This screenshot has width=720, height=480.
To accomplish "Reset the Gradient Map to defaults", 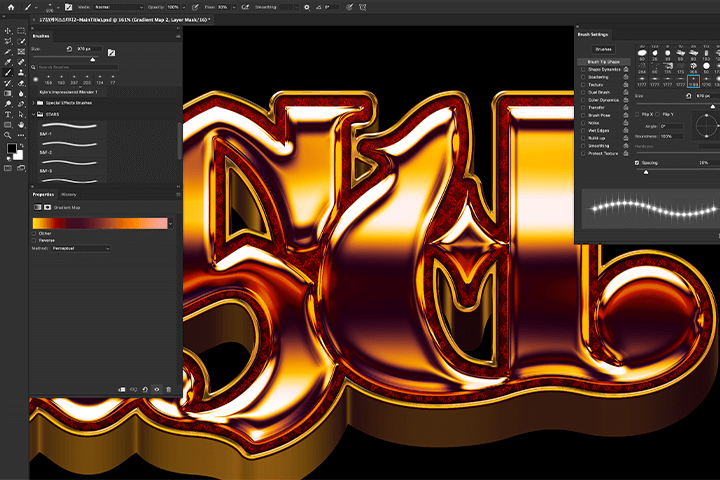I will tap(145, 390).
